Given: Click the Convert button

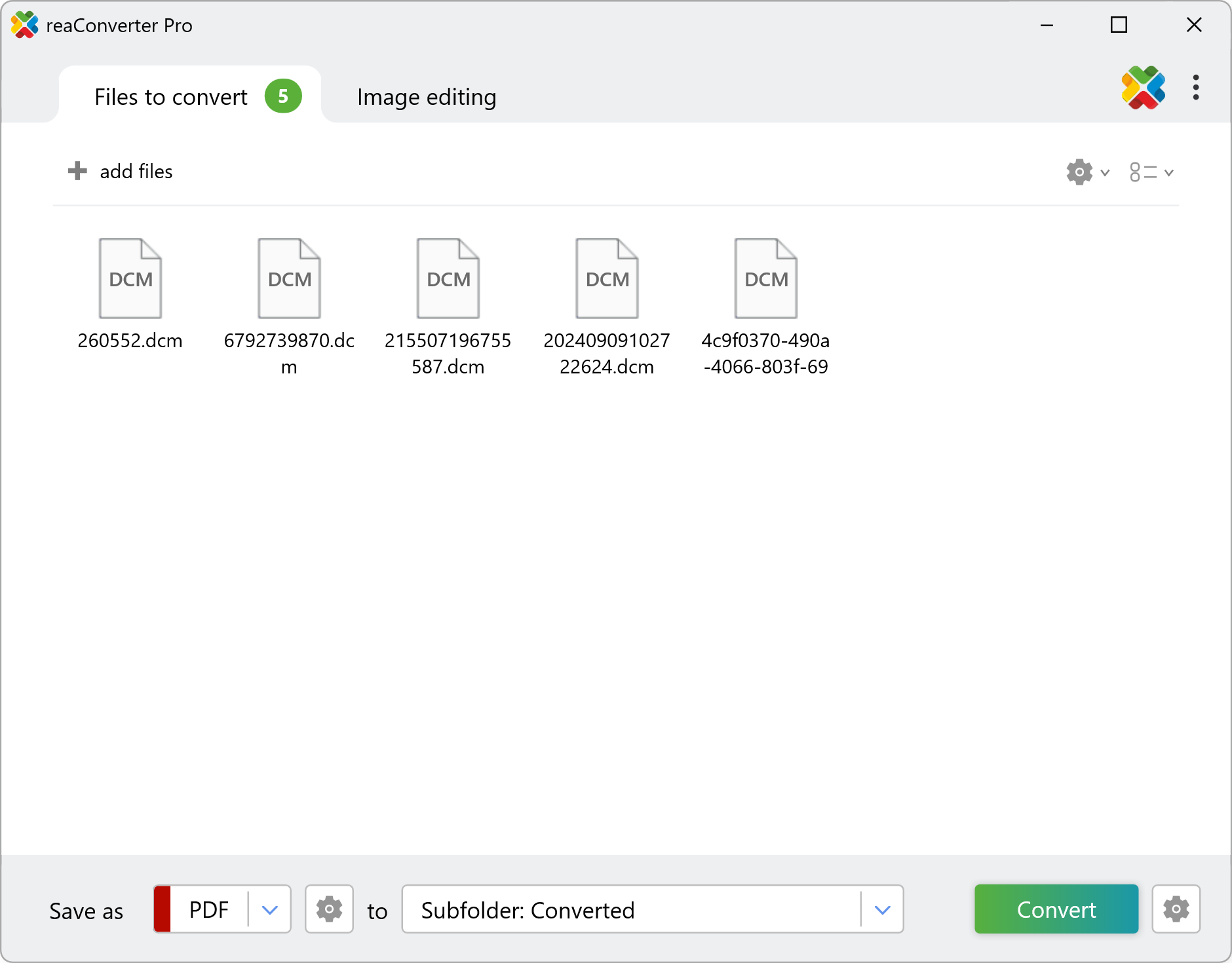Looking at the screenshot, I should [x=1056, y=909].
